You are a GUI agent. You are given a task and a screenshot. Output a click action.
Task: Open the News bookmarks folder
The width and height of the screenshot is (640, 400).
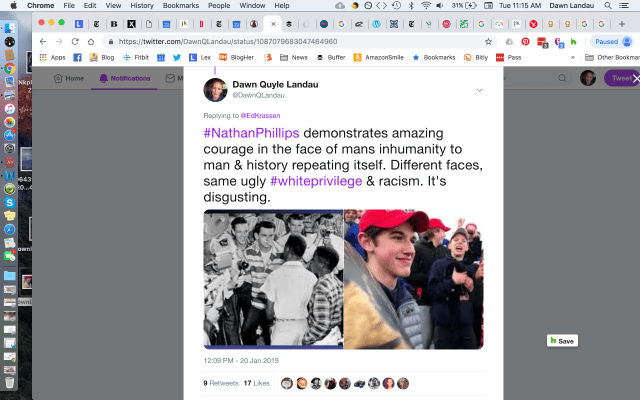click(x=293, y=58)
